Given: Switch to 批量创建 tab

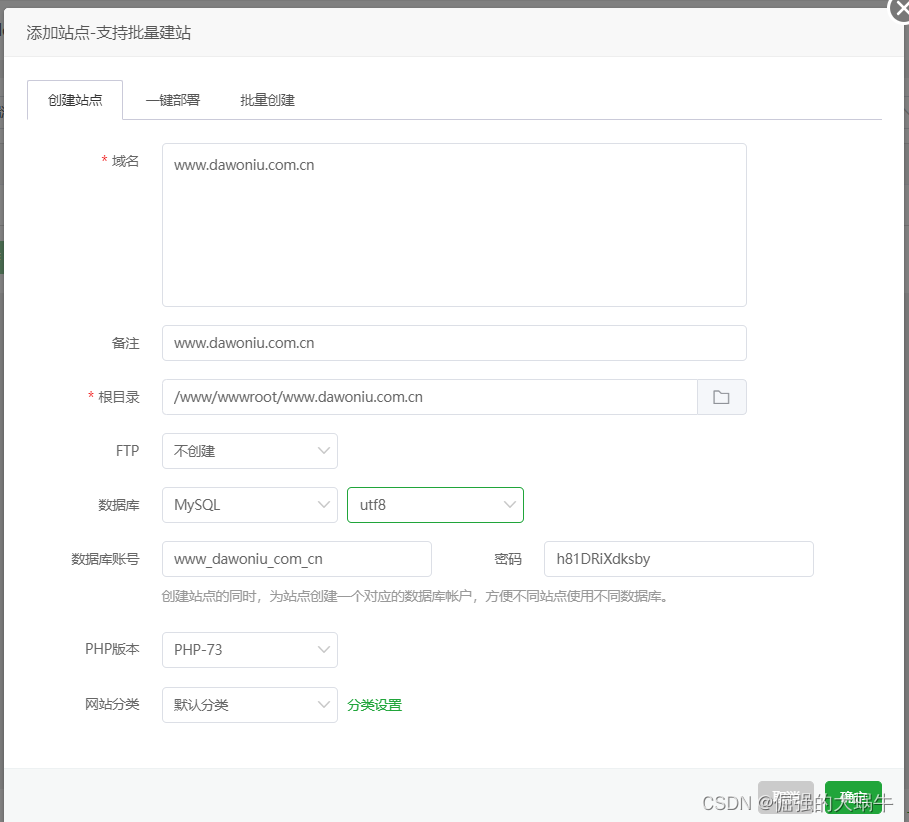Looking at the screenshot, I should pyautogui.click(x=267, y=100).
